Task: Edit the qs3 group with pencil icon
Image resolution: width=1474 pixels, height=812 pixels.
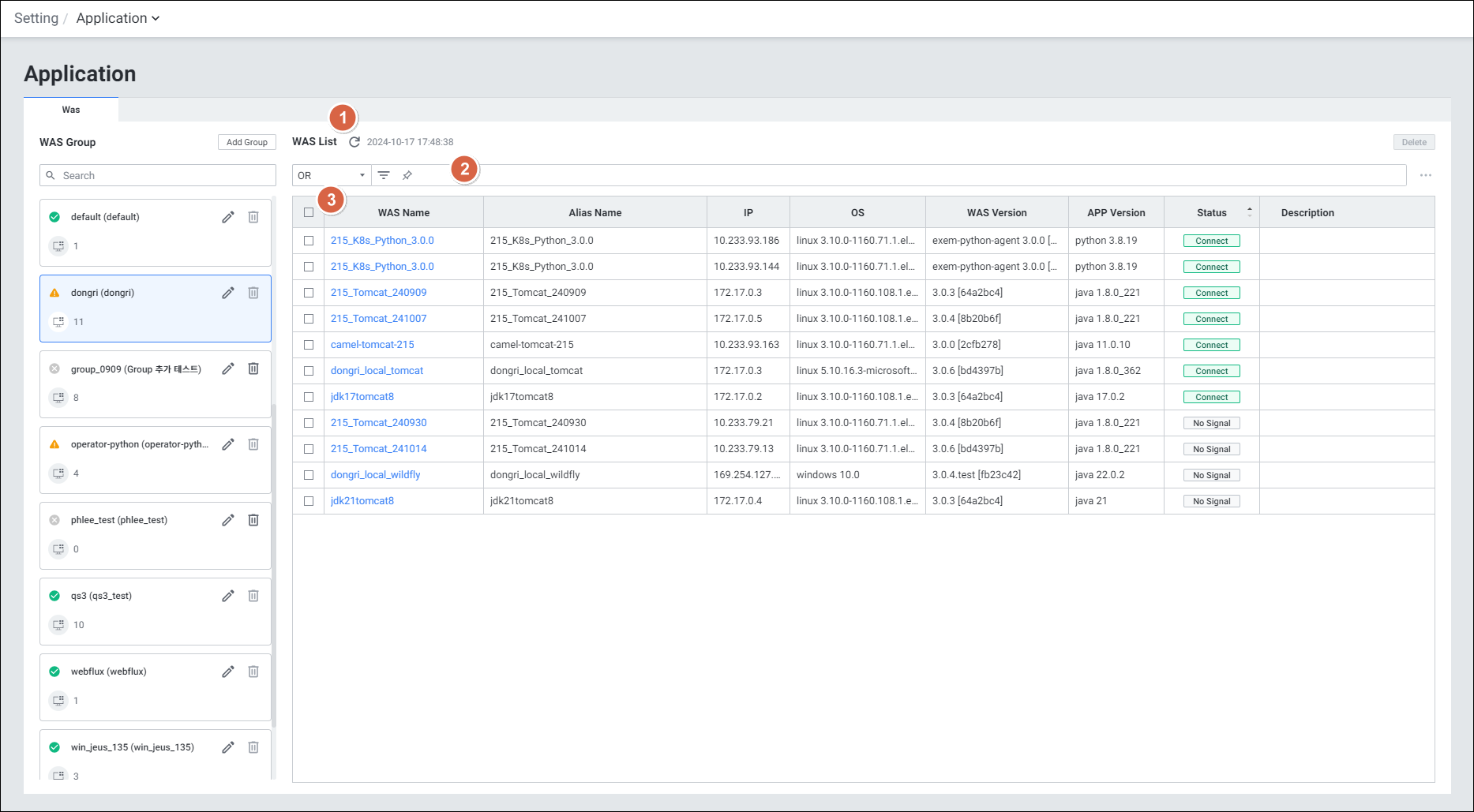Action: 228,596
